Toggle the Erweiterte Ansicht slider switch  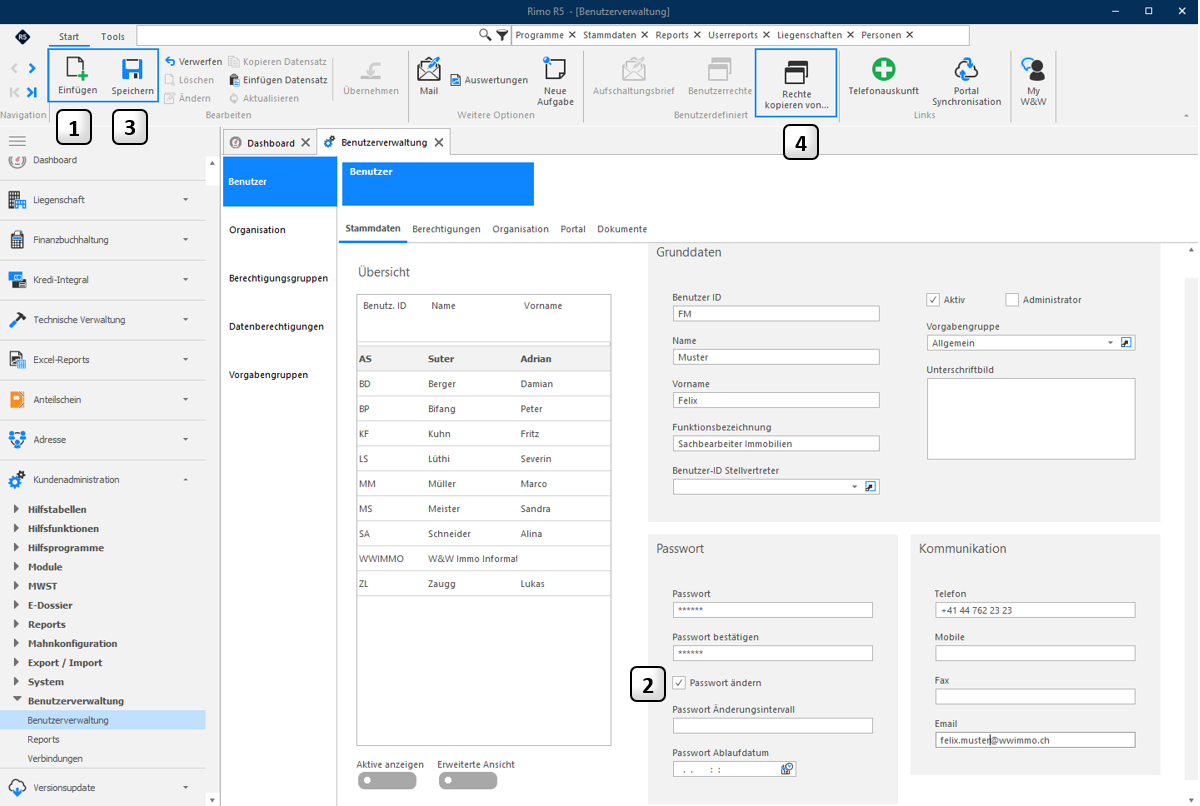coord(467,780)
